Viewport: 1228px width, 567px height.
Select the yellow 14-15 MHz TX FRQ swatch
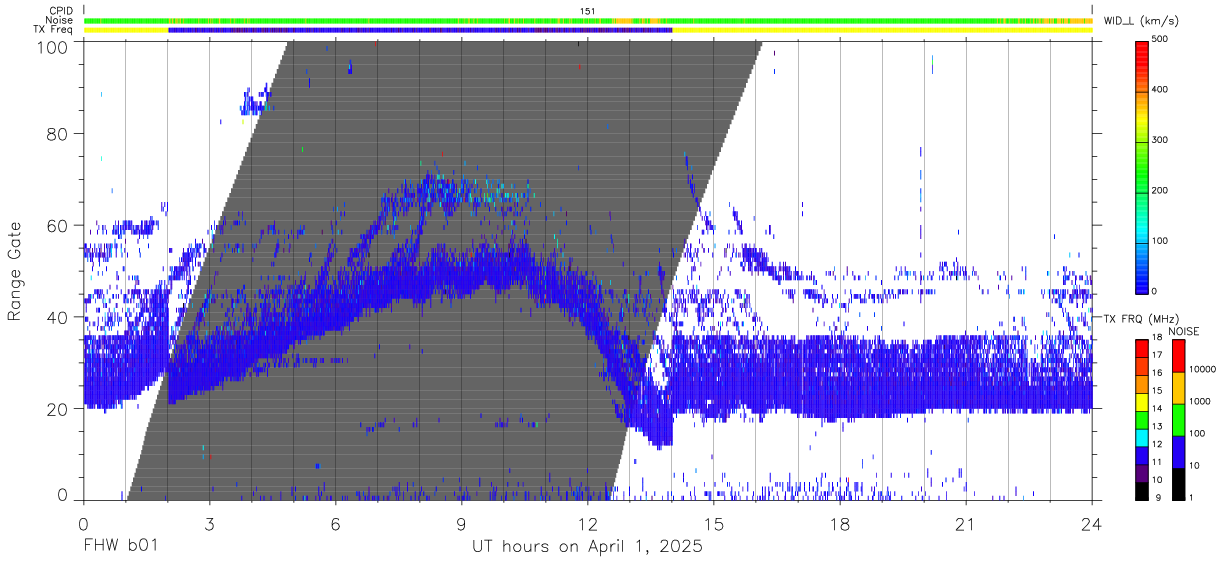pos(1142,403)
